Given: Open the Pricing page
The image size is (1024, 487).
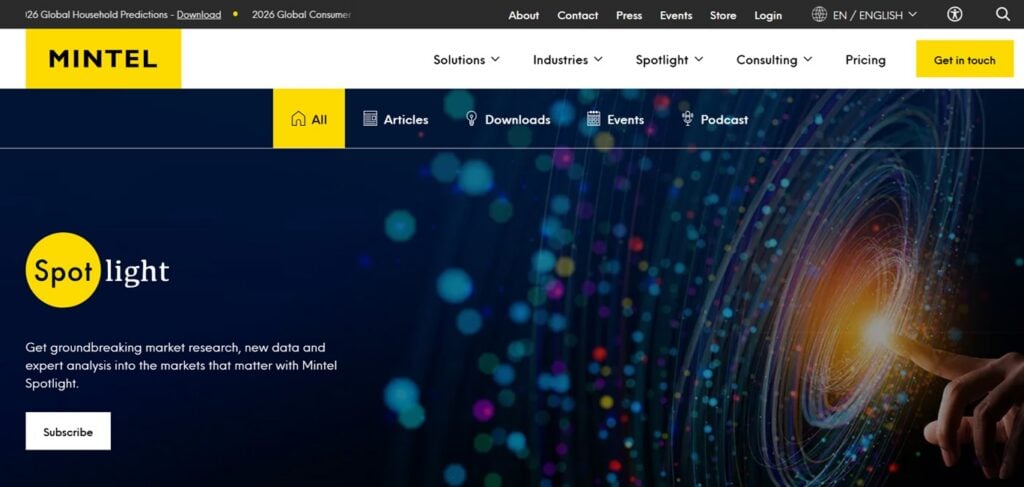Looking at the screenshot, I should click(865, 59).
